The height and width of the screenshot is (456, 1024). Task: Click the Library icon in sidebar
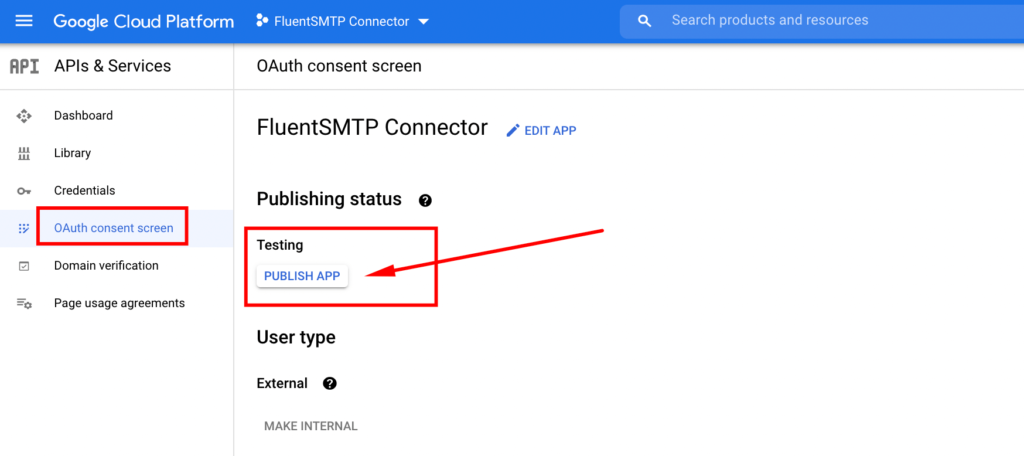pos(24,154)
